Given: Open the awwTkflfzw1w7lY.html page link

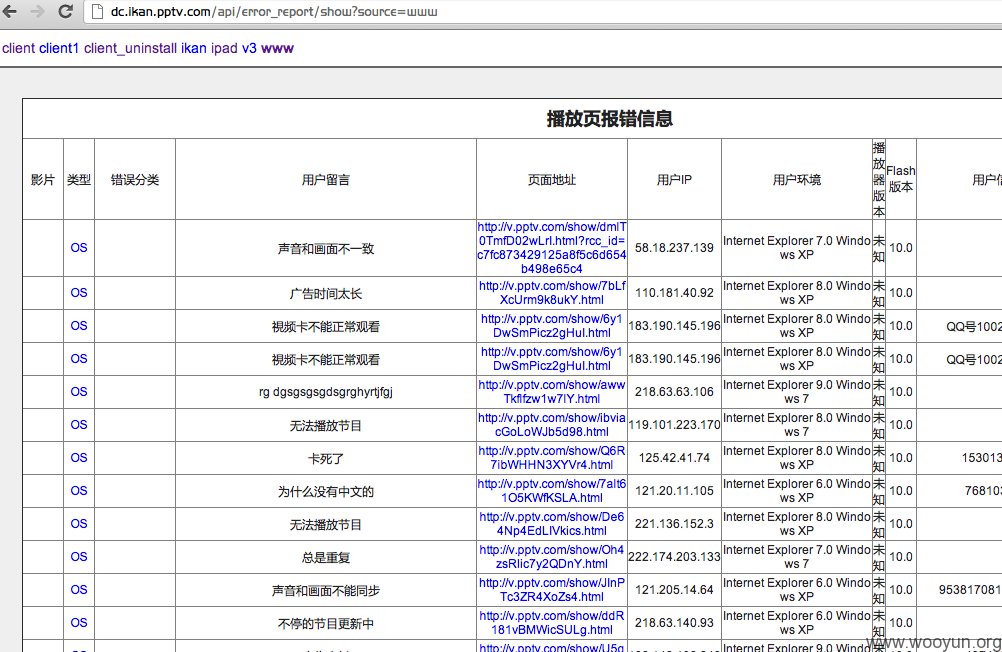Looking at the screenshot, I should (x=552, y=392).
